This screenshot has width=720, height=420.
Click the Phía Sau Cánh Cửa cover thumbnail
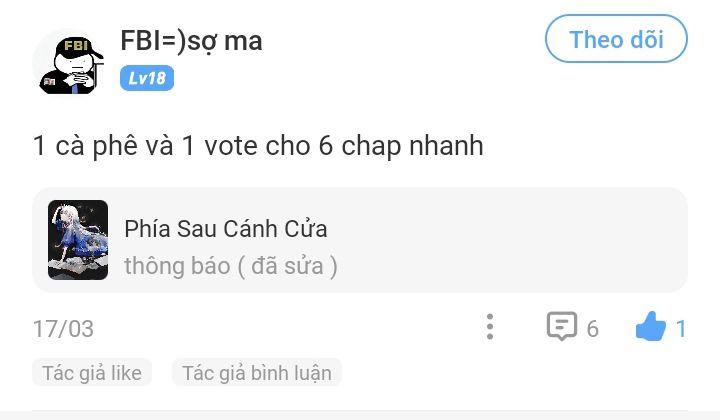click(x=78, y=240)
